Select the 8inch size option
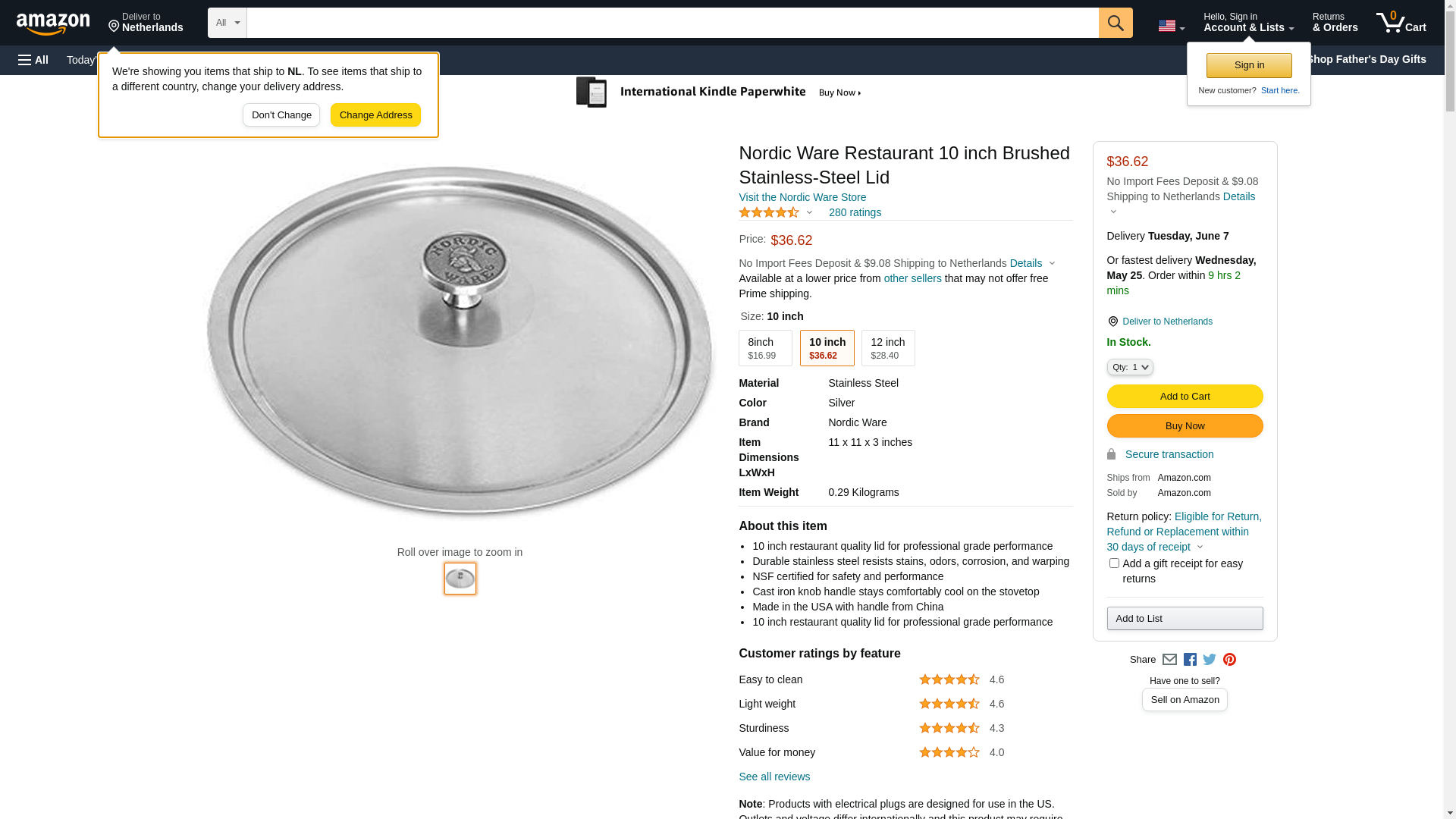 [x=764, y=348]
